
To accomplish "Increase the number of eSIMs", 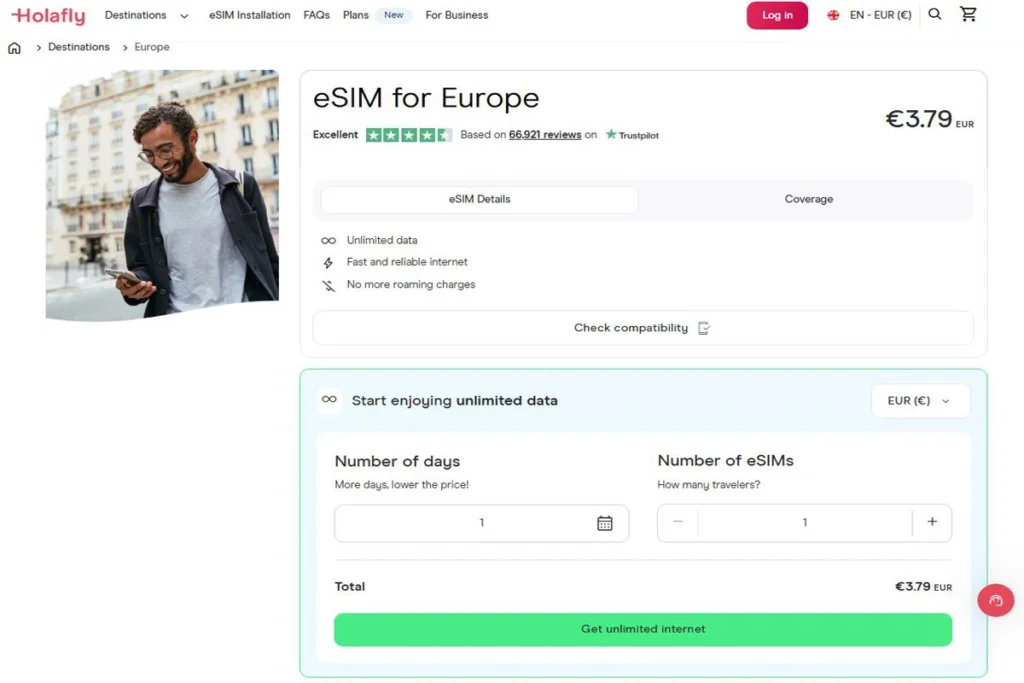I will (x=932, y=522).
